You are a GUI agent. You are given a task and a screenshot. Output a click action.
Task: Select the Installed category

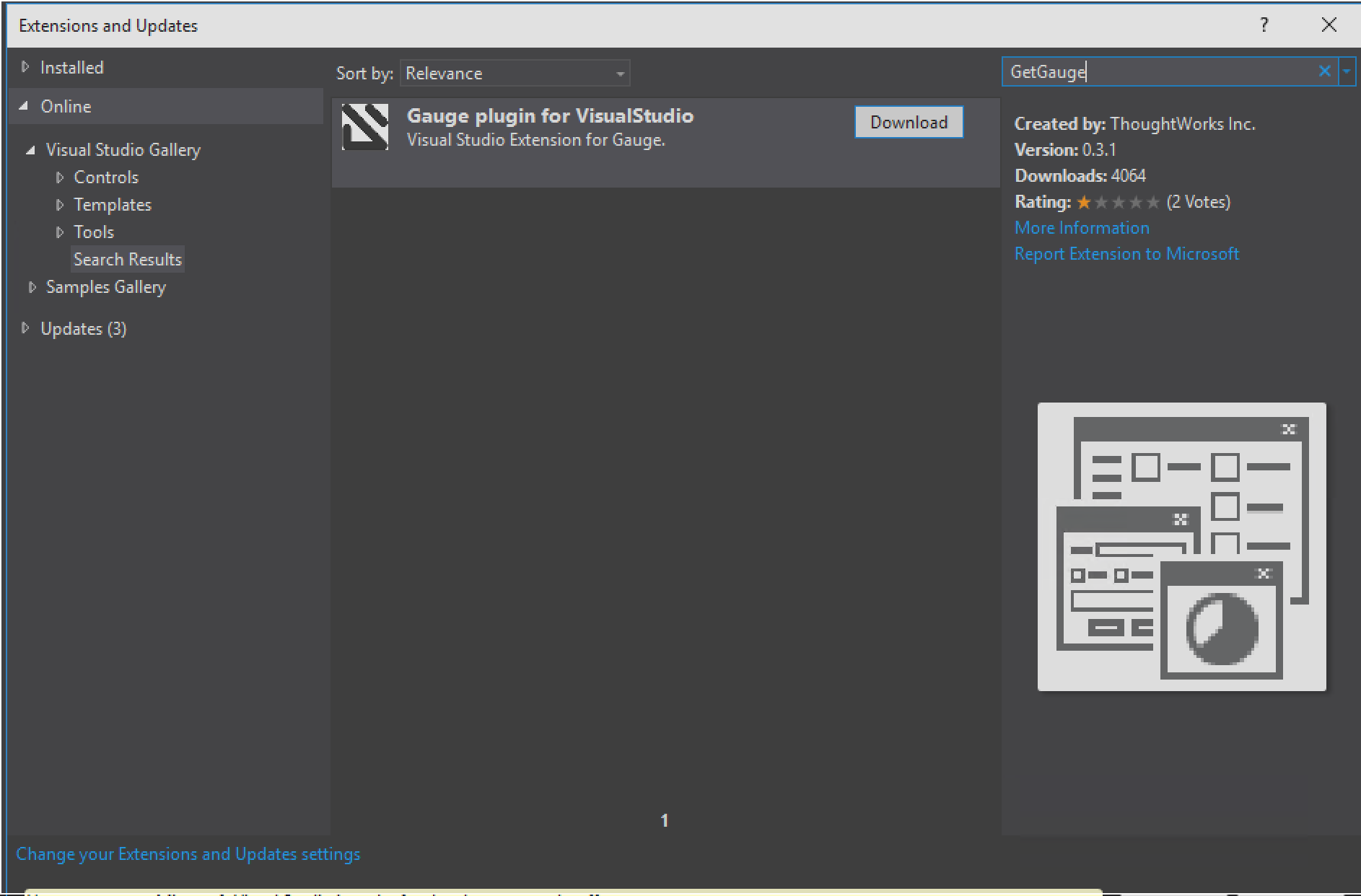click(x=72, y=68)
